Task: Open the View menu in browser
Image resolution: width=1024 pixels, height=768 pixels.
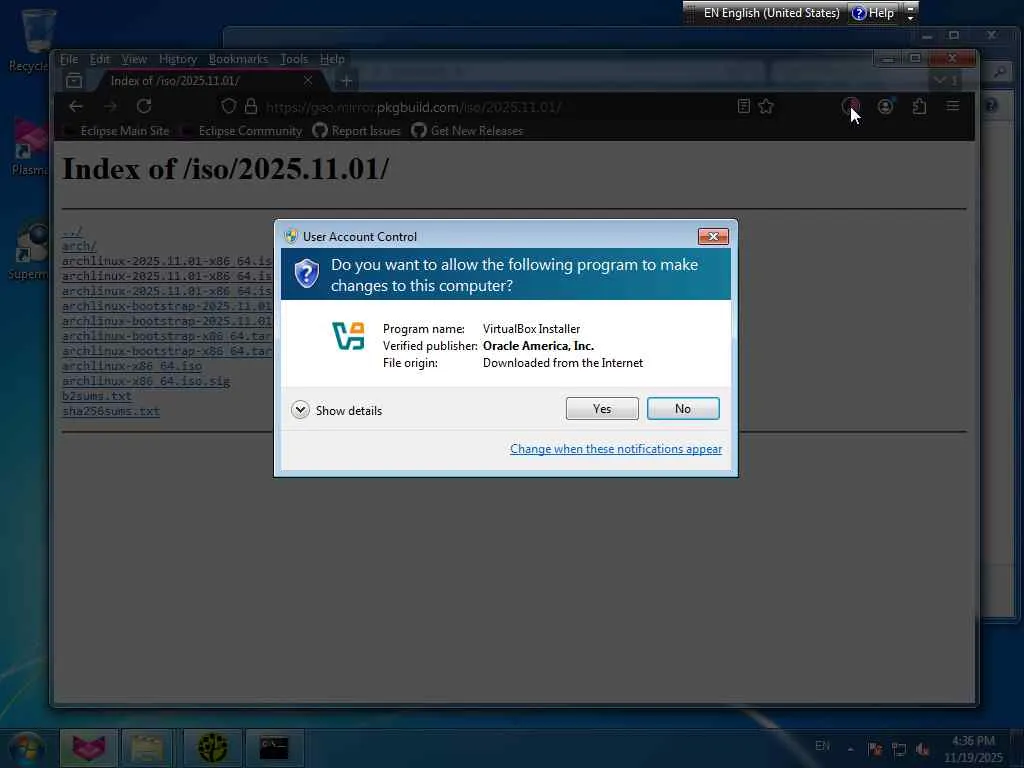Action: 134,59
